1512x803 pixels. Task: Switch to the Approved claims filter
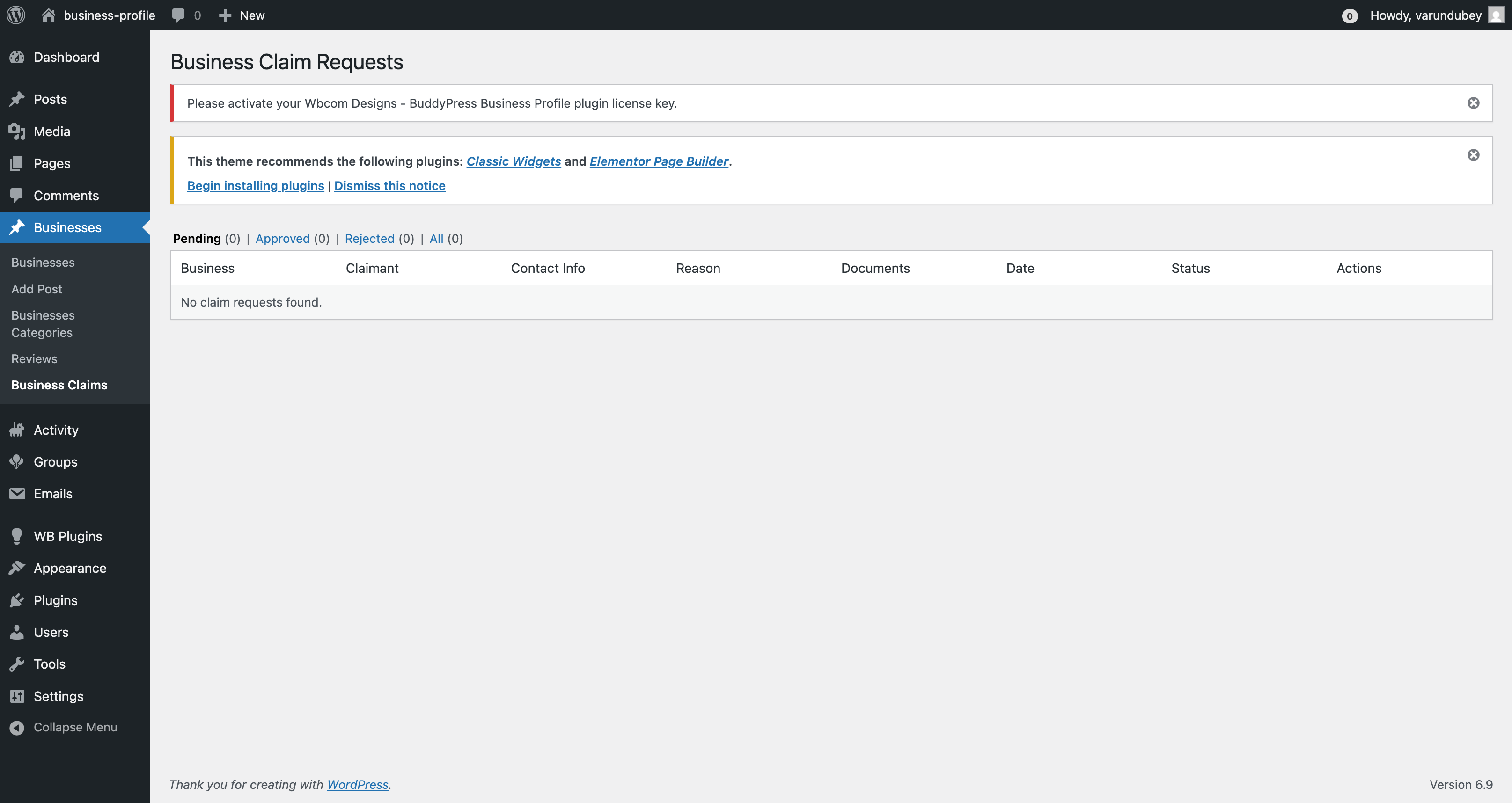(x=282, y=238)
